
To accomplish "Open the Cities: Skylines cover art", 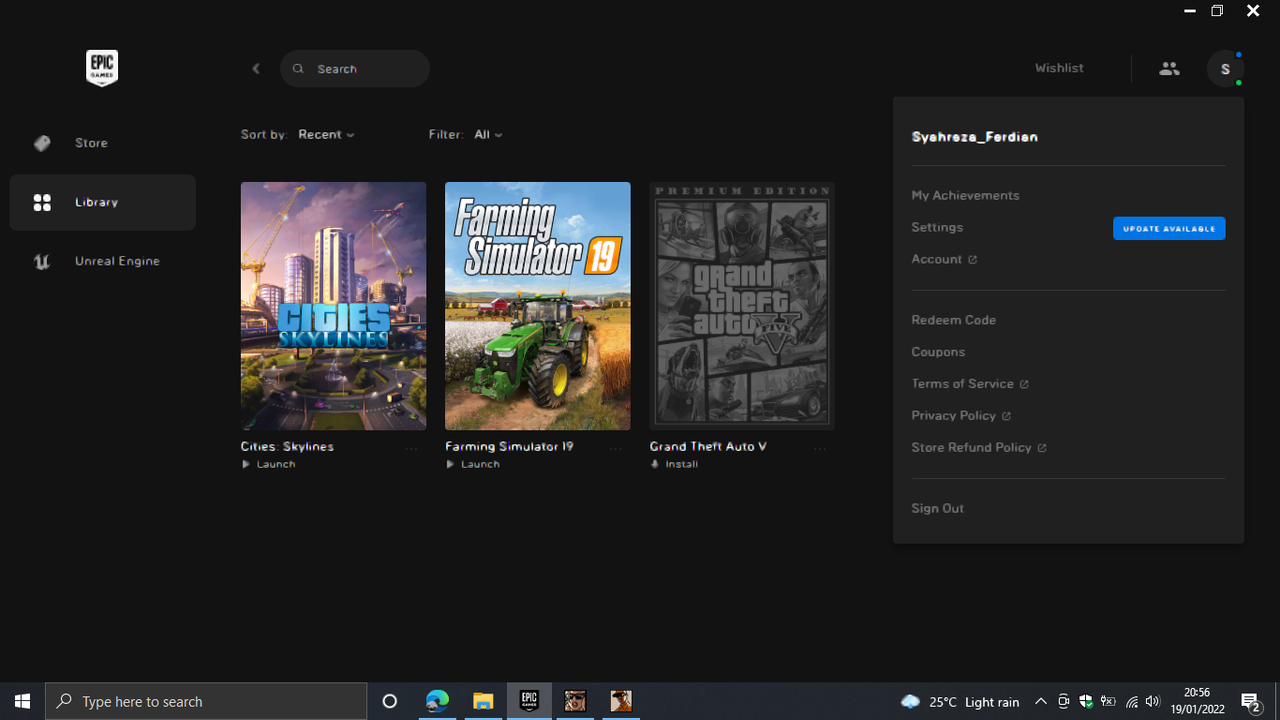I will pos(333,306).
